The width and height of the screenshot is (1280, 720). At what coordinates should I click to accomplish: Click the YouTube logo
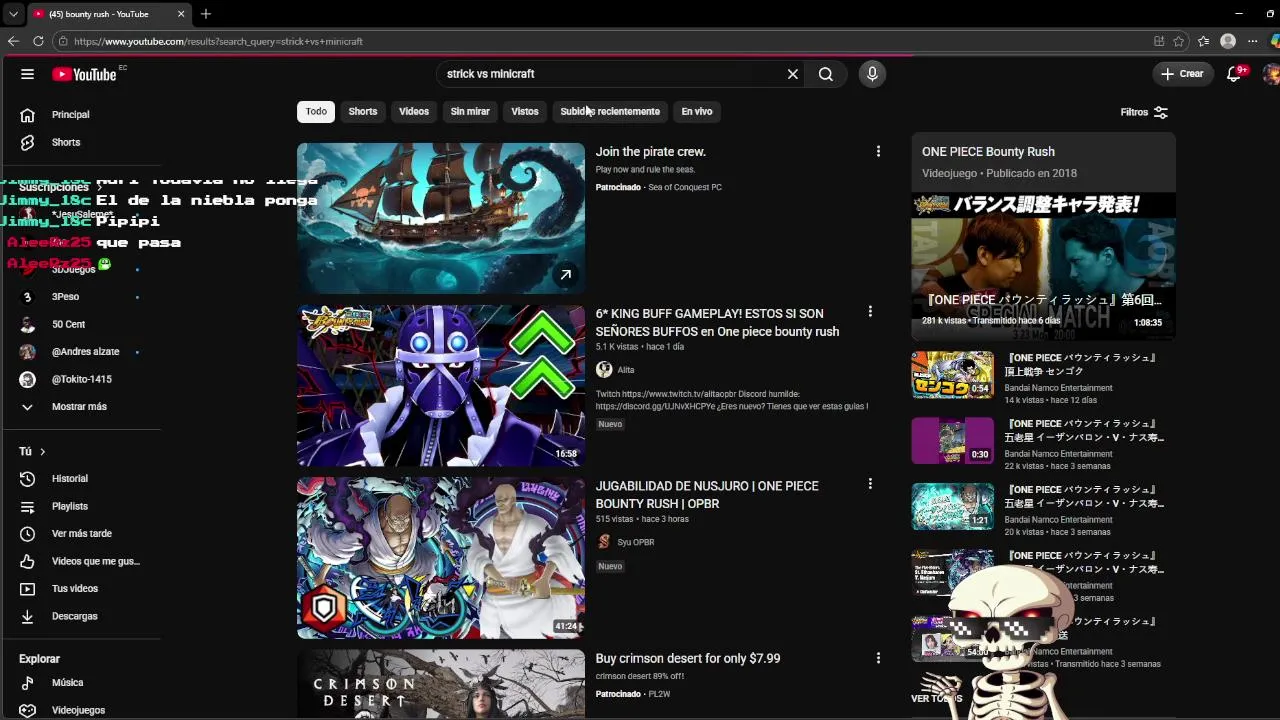point(84,74)
